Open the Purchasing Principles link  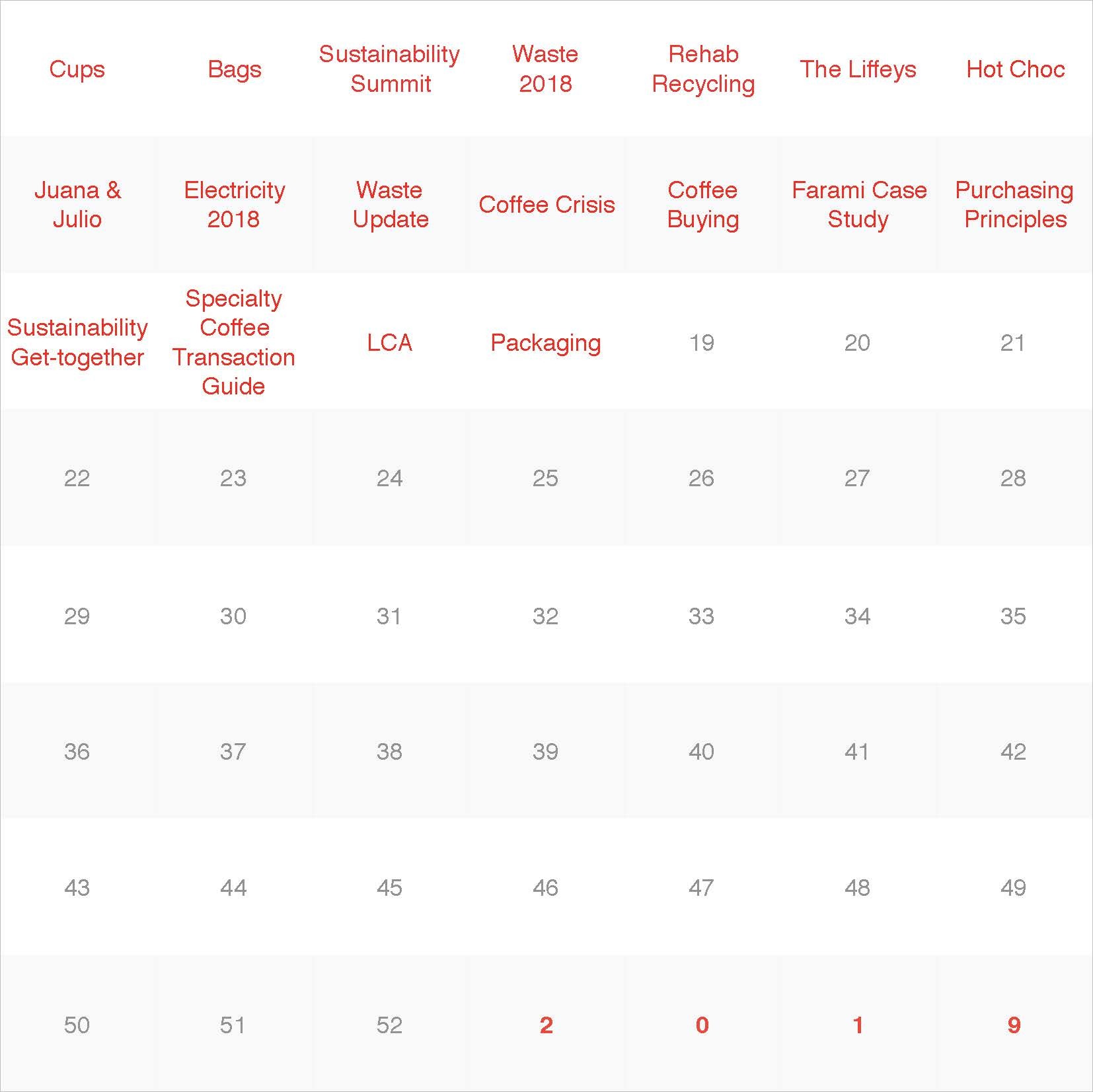coord(1014,204)
